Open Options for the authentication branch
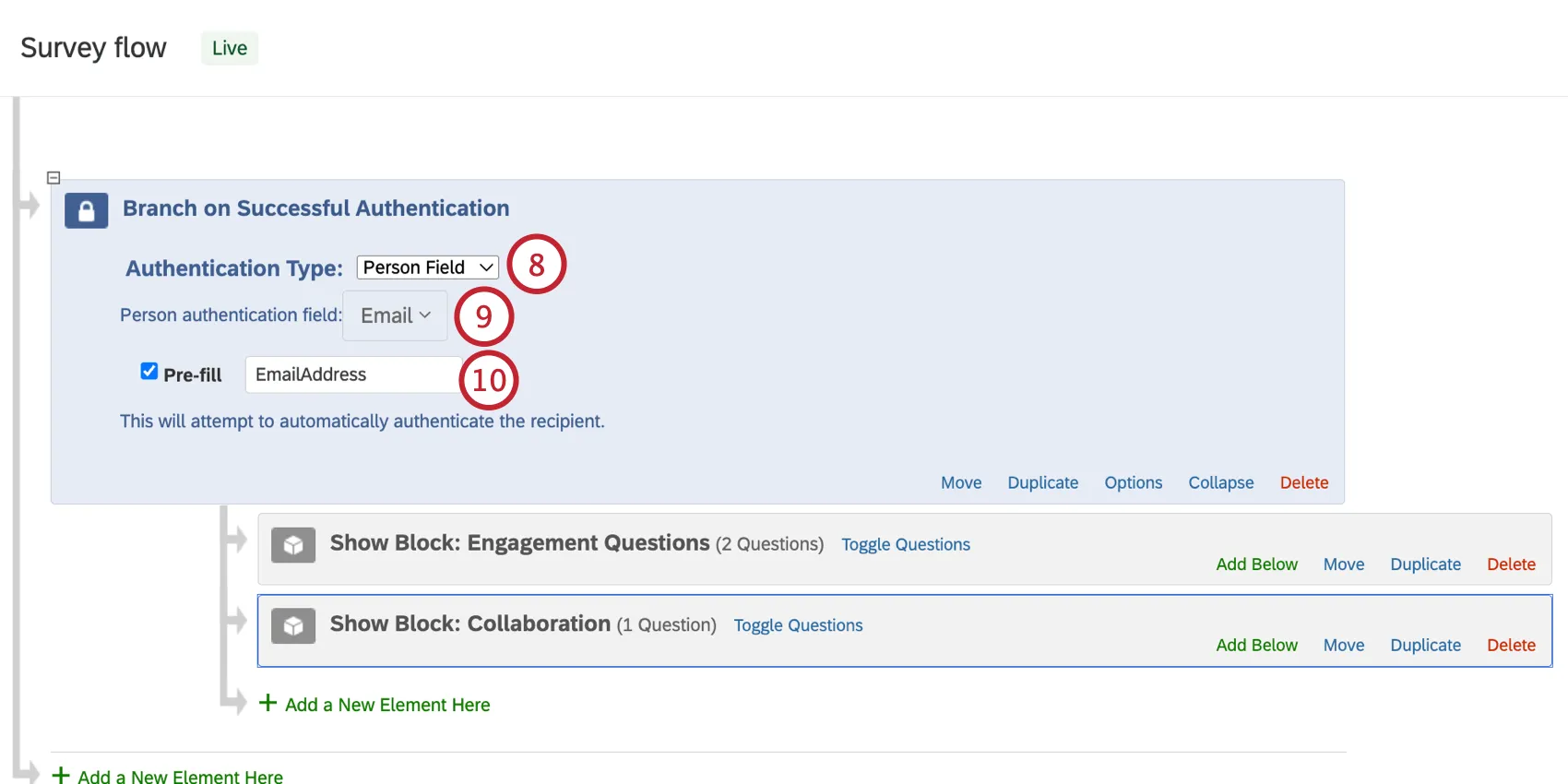1568x784 pixels. 1133,482
